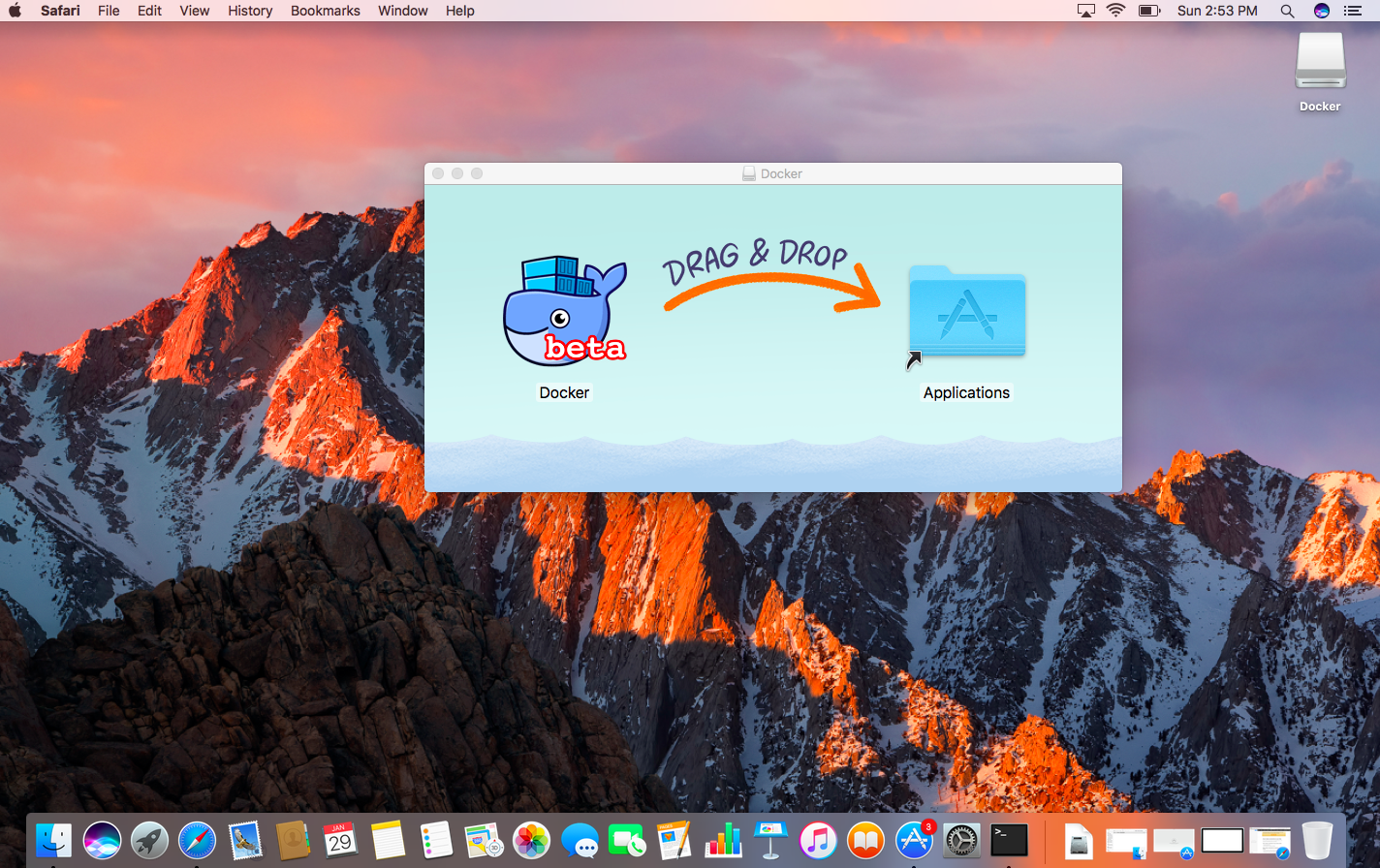This screenshot has height=868, width=1380.
Task: Open the Wi-Fi status menu
Action: (1115, 11)
